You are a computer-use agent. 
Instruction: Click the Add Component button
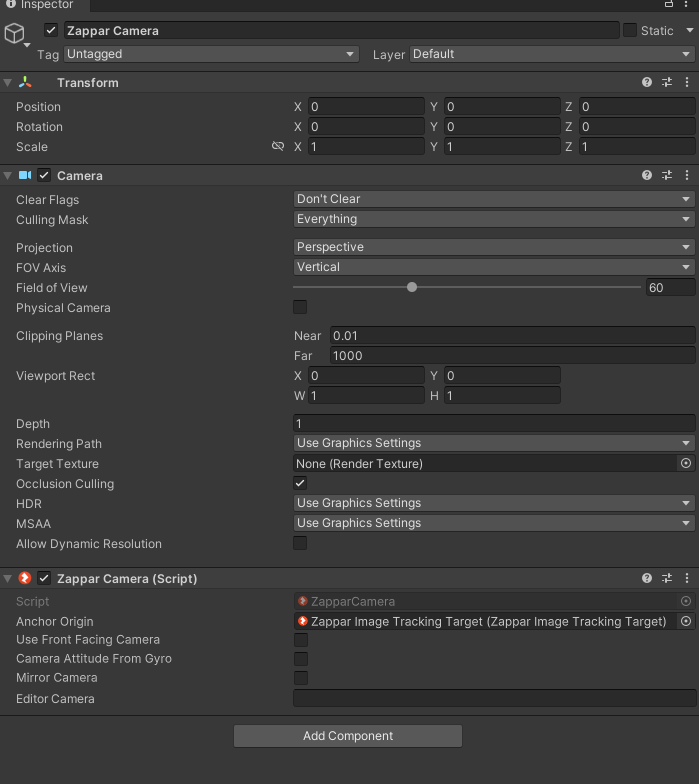pos(348,736)
